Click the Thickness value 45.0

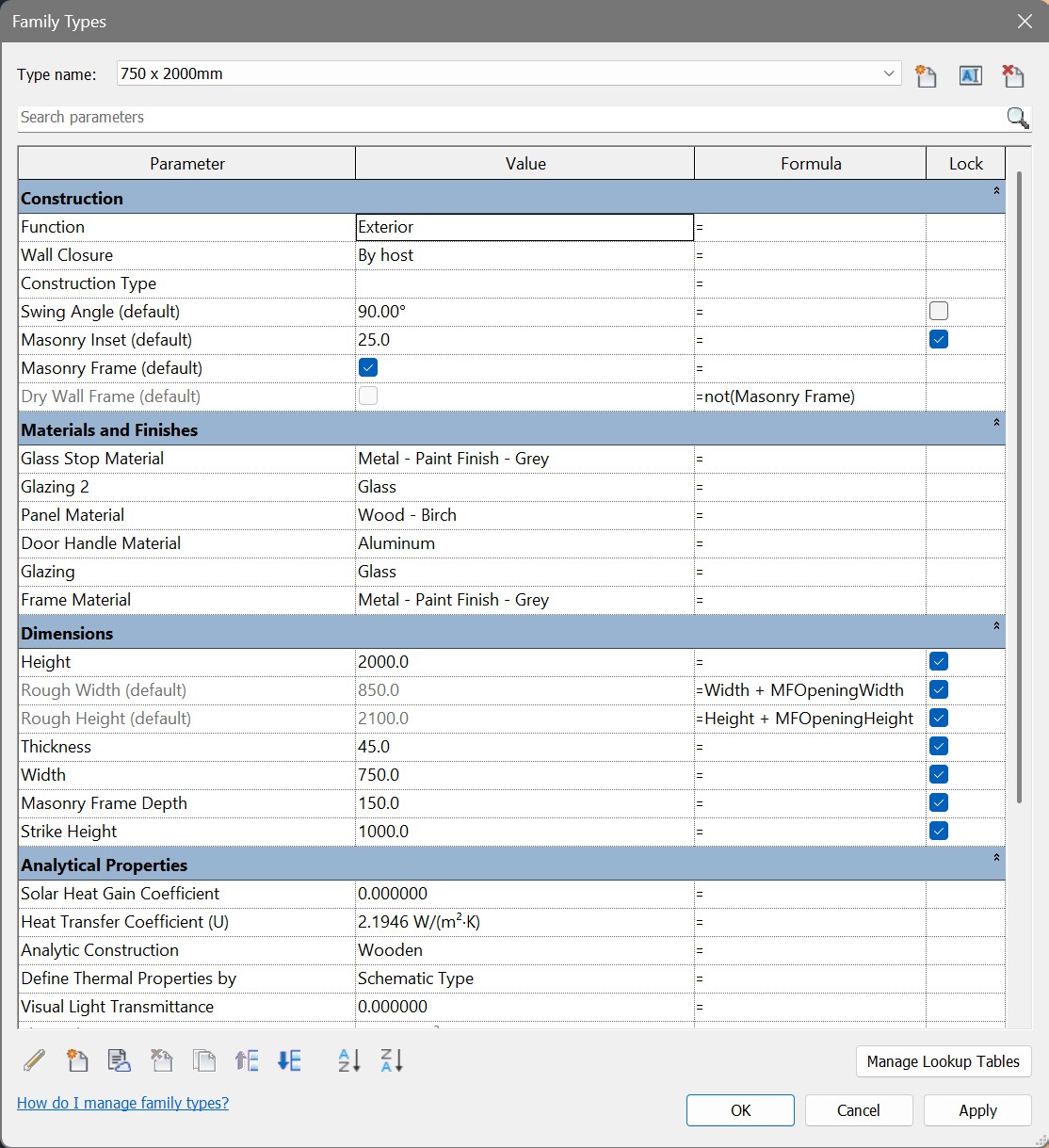524,747
